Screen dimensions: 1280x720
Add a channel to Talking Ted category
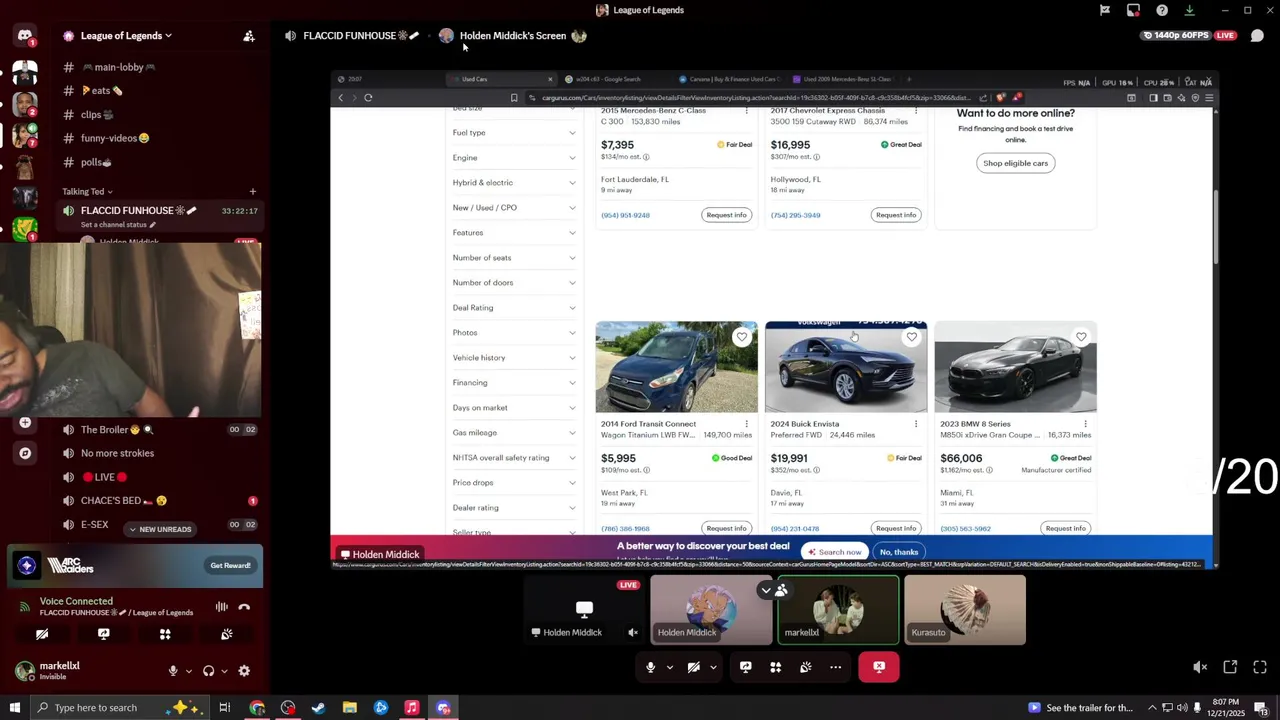252,191
